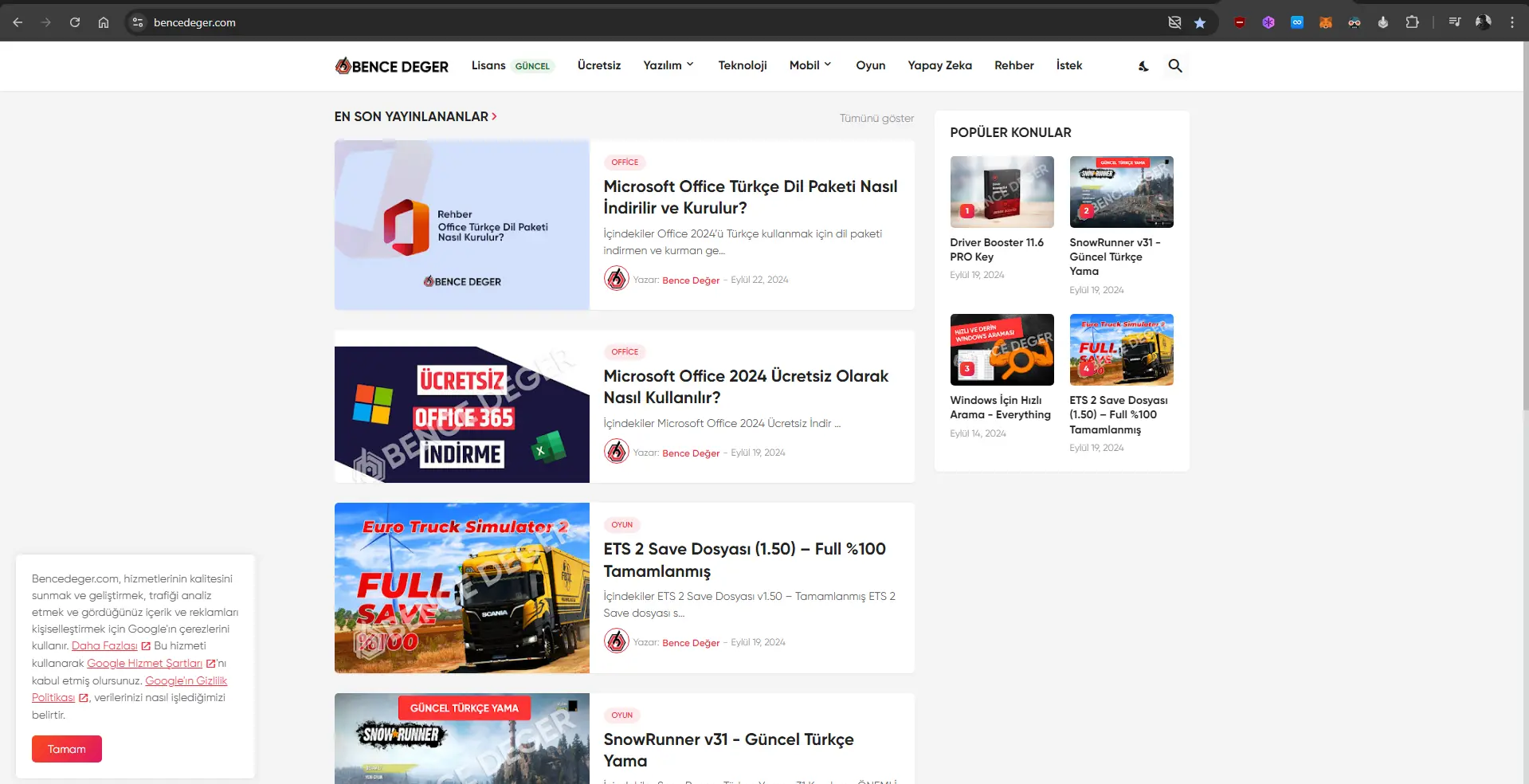Go forward in browser history

[46, 22]
